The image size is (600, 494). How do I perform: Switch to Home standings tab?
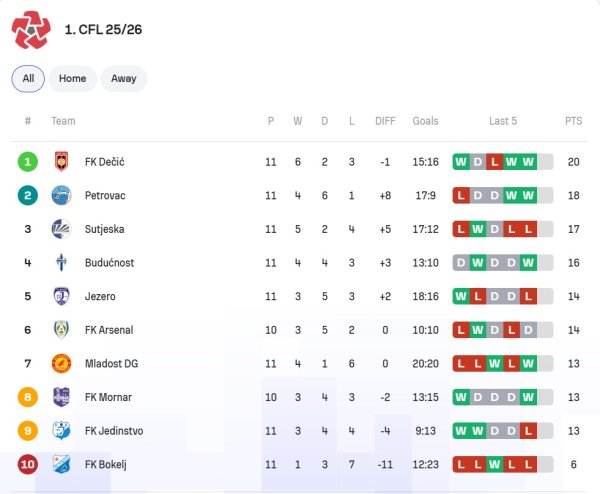coord(72,78)
